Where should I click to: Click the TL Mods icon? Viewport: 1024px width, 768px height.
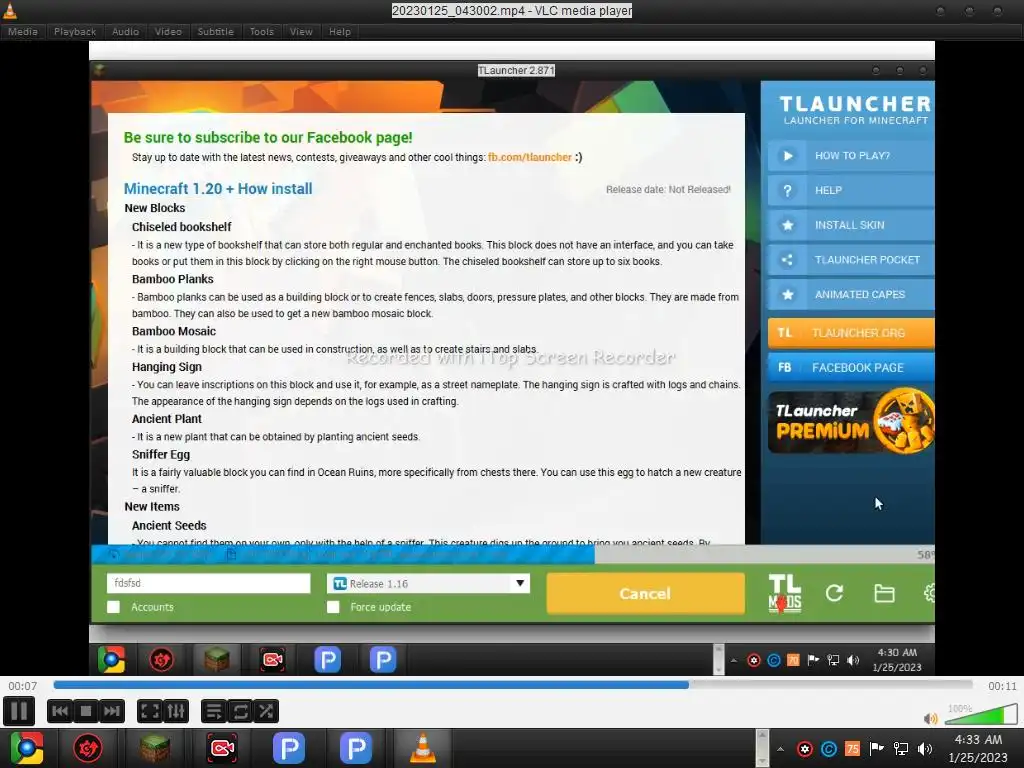784,593
